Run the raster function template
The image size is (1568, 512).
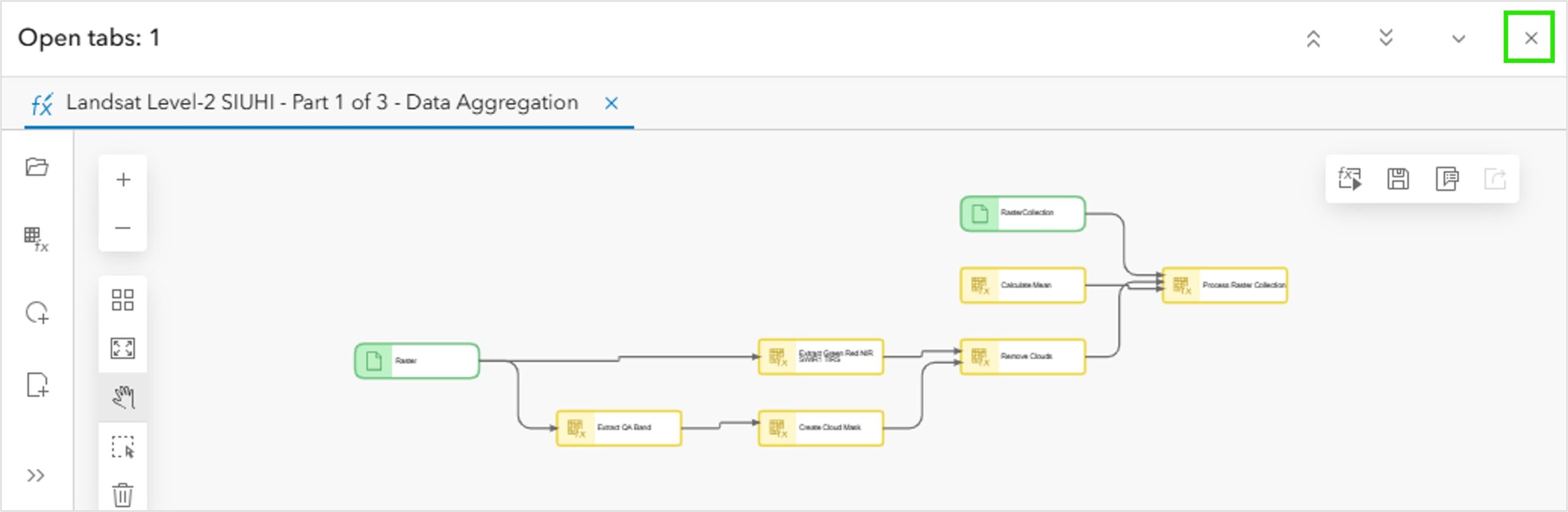coord(1350,179)
